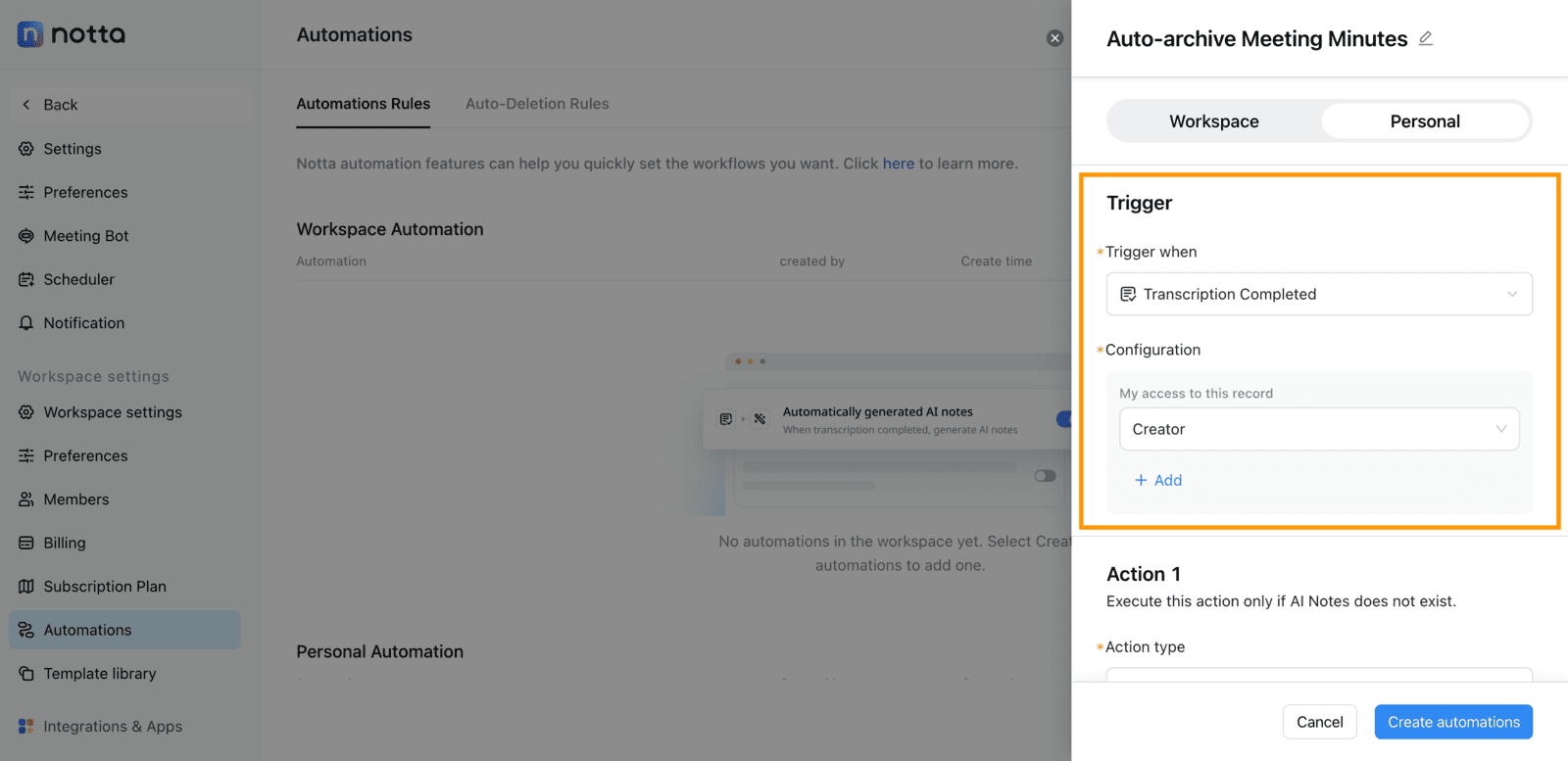Click the Personal Automation heading
Viewport: 1568px width, 761px height.
pos(380,651)
